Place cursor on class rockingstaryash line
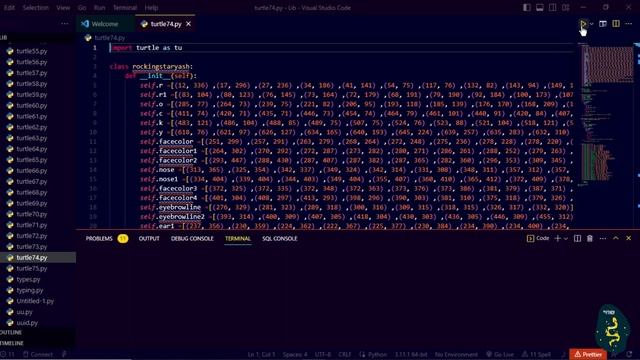Viewport: 640px width, 360px height. coord(151,66)
